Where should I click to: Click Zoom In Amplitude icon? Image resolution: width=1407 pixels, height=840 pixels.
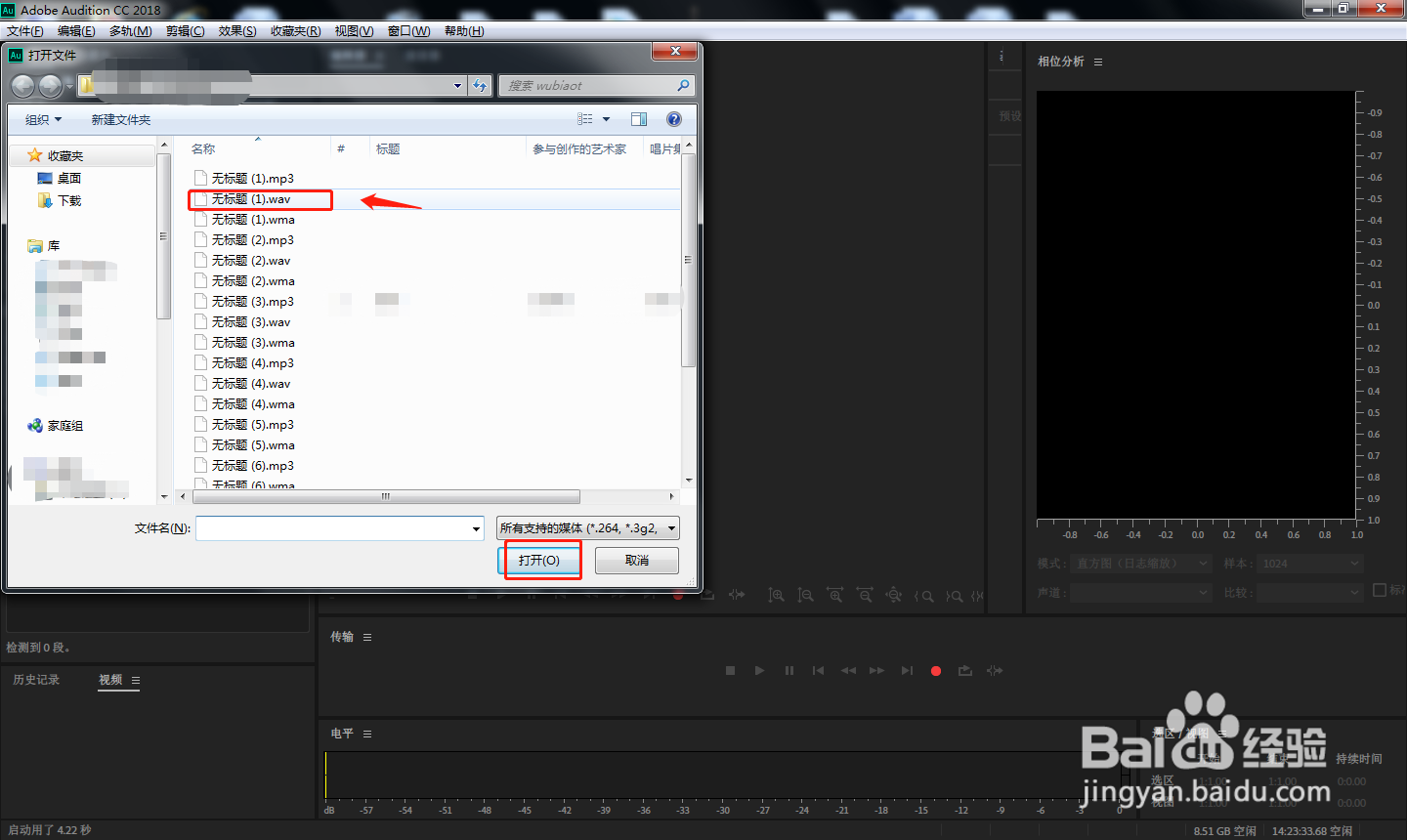776,595
